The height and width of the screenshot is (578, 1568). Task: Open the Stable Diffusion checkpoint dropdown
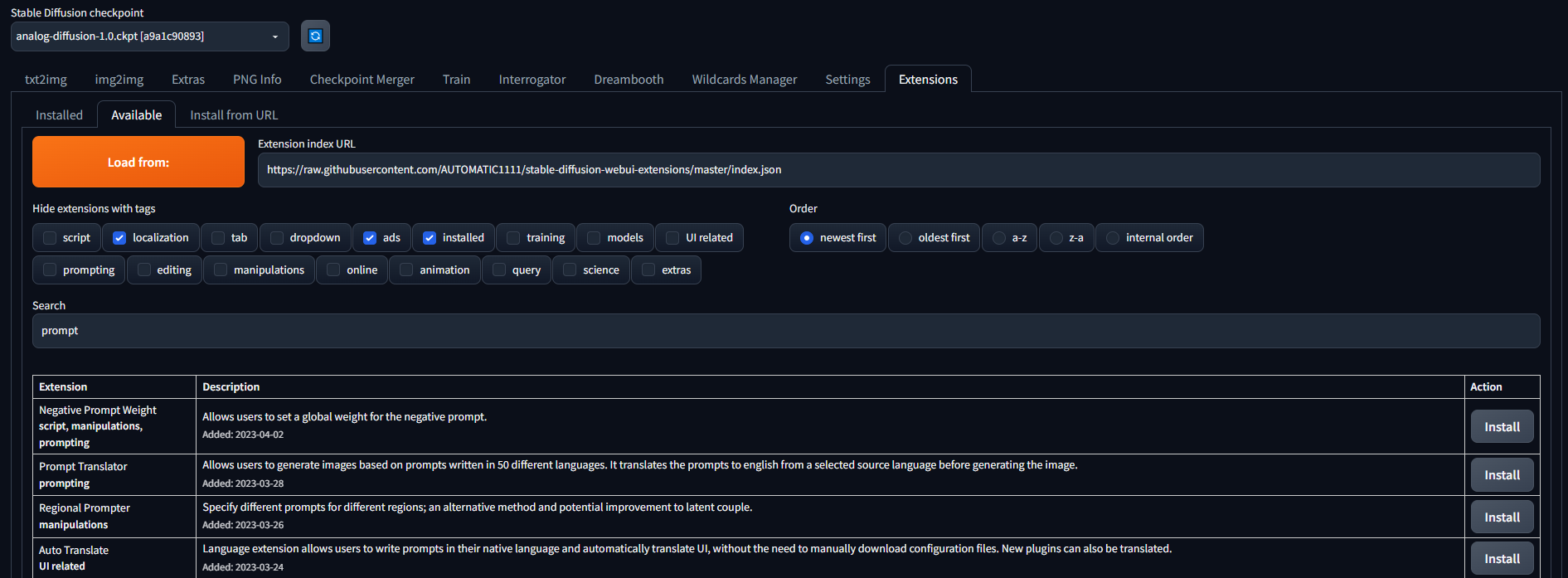point(149,36)
